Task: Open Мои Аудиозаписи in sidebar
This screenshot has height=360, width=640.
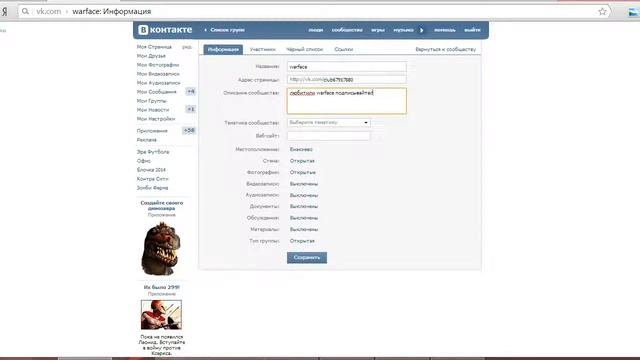Action: [158, 83]
